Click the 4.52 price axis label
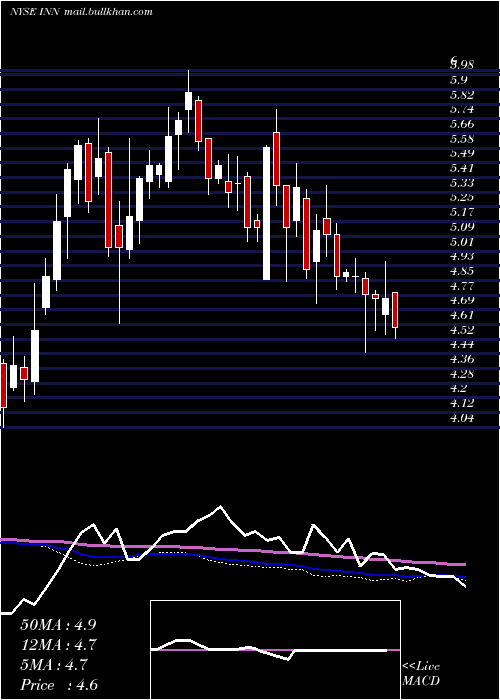 [462, 329]
